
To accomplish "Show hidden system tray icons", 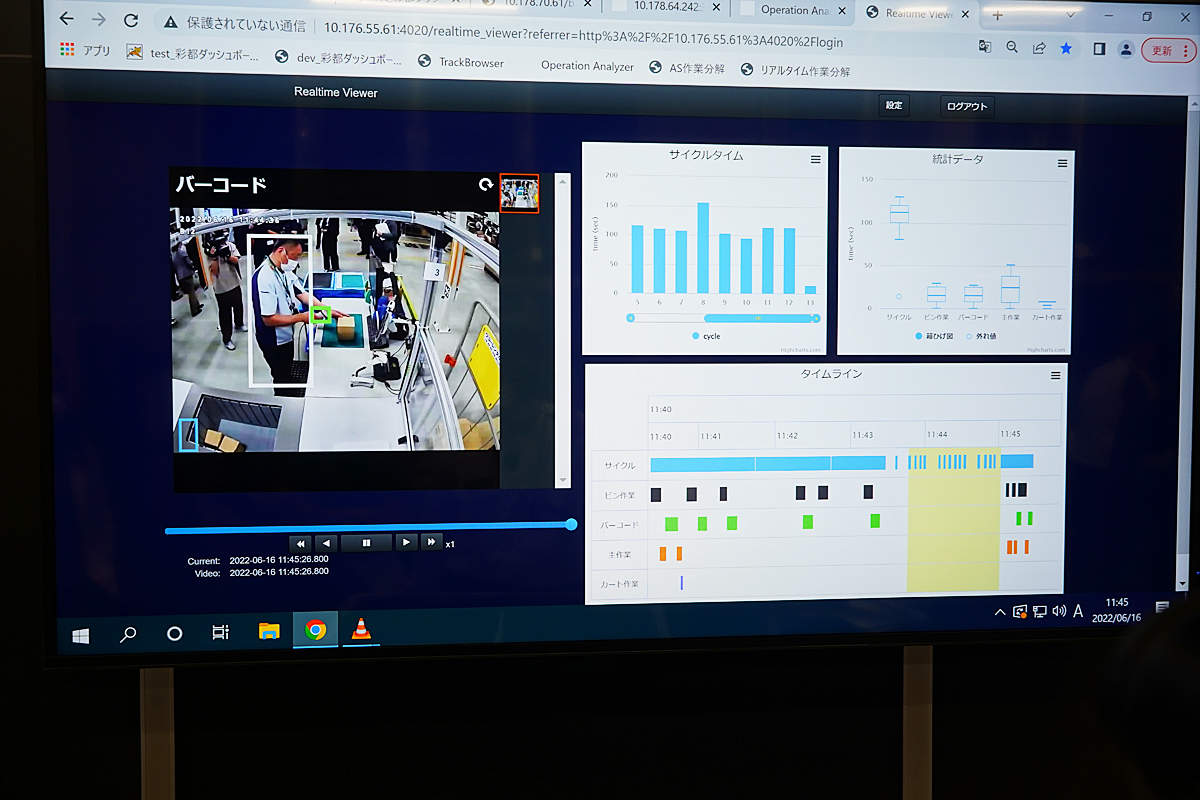I will coord(999,611).
